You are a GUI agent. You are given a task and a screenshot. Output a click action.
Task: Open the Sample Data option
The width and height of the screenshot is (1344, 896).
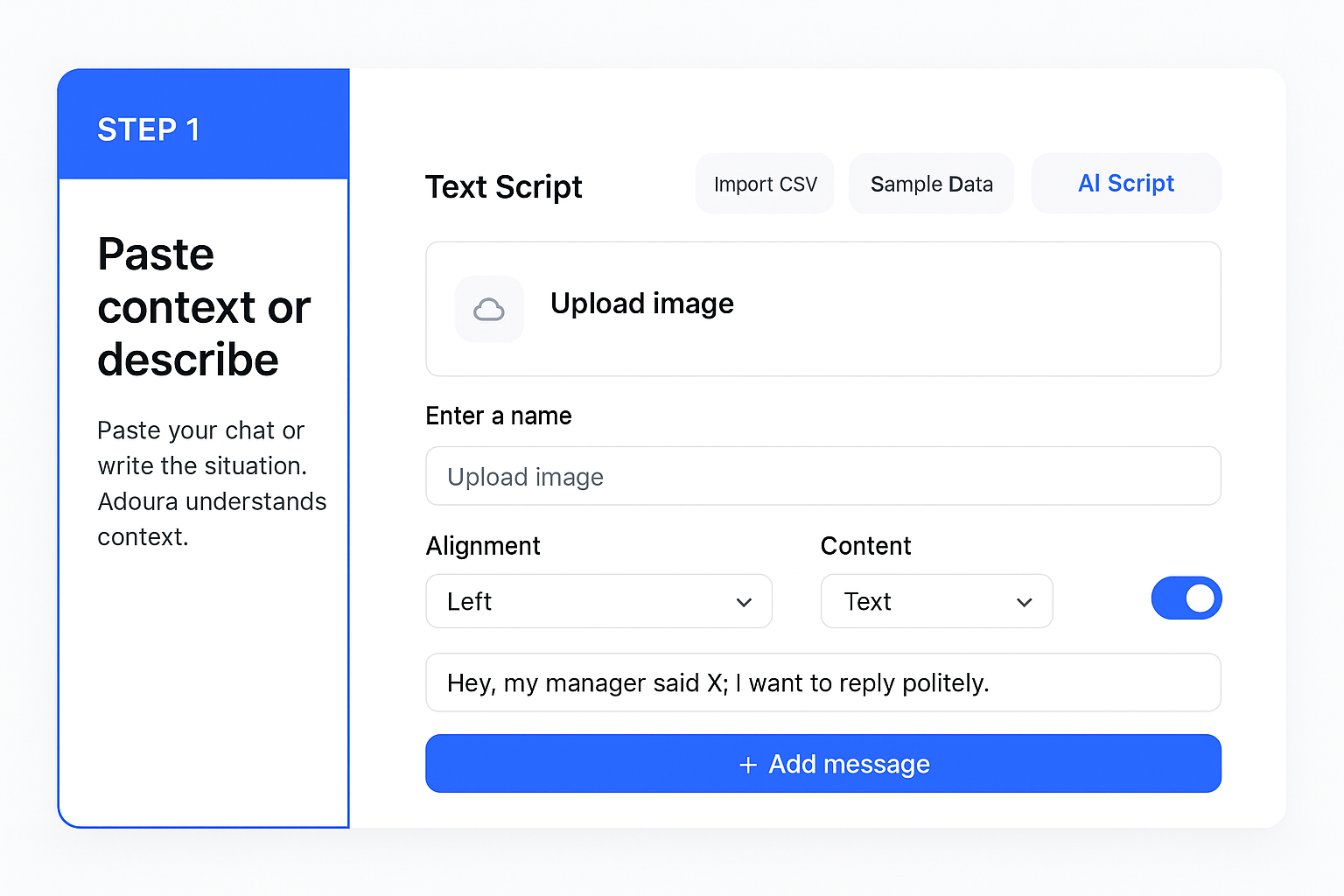[x=931, y=184]
